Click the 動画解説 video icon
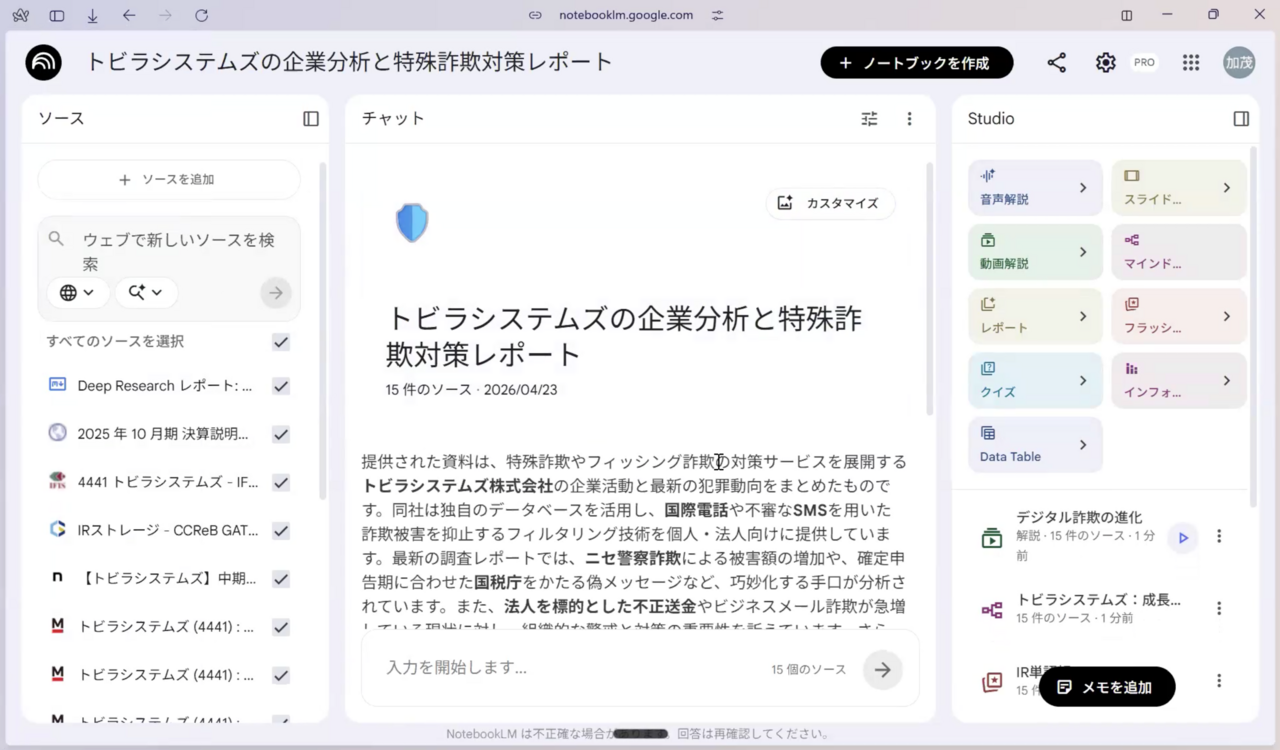The image size is (1280, 750). click(x=988, y=240)
